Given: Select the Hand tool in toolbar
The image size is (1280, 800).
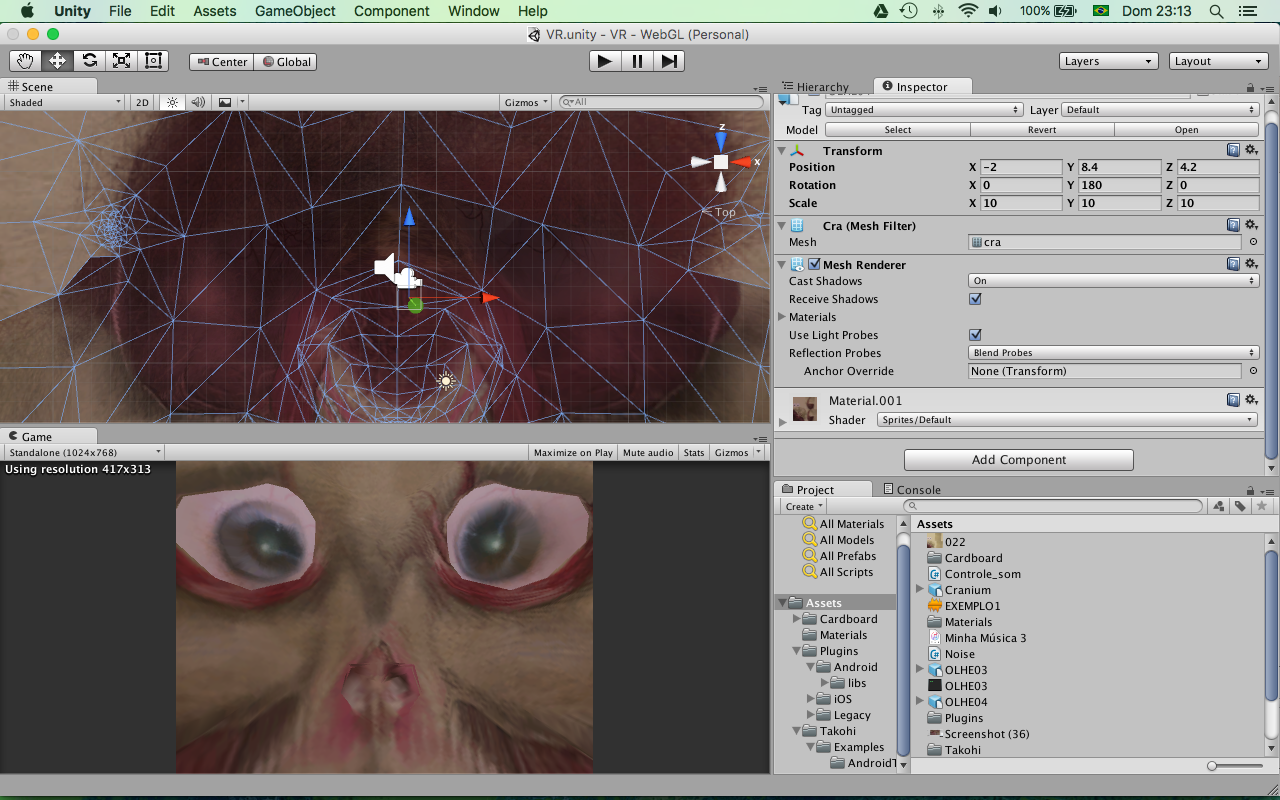Looking at the screenshot, I should coord(25,61).
